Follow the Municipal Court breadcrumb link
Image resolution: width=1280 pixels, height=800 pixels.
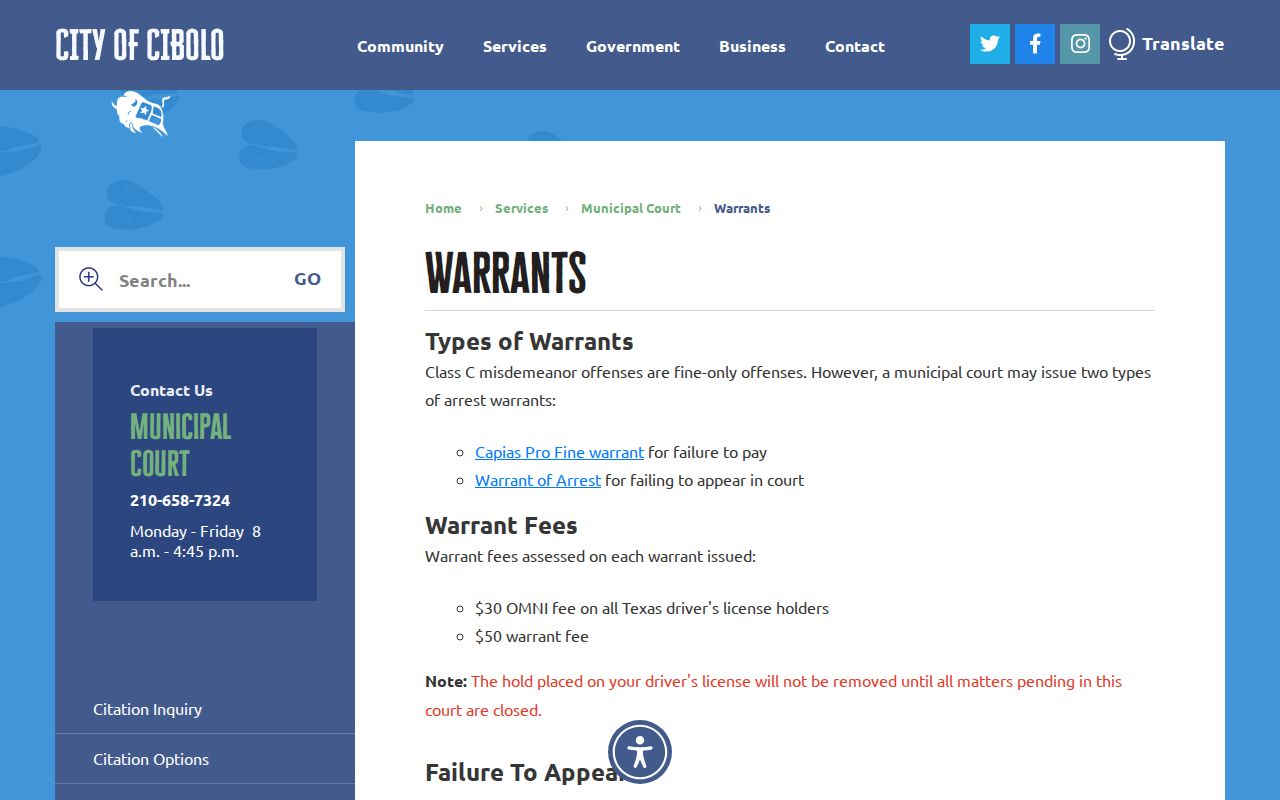pos(631,208)
